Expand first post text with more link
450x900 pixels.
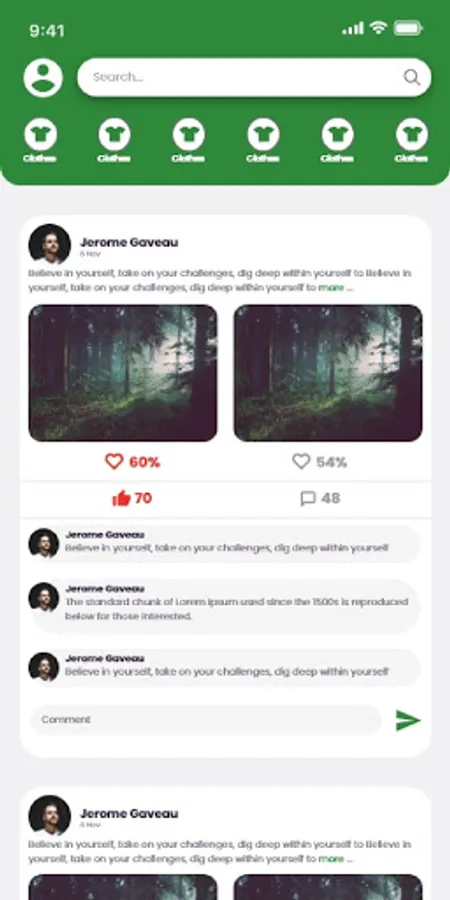tap(331, 288)
